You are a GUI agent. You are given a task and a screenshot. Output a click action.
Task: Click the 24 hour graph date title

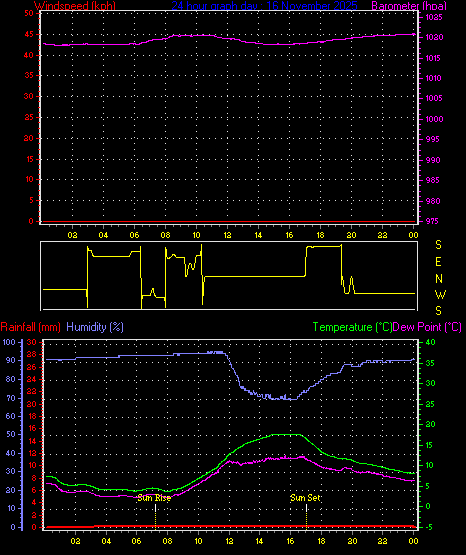click(x=264, y=6)
